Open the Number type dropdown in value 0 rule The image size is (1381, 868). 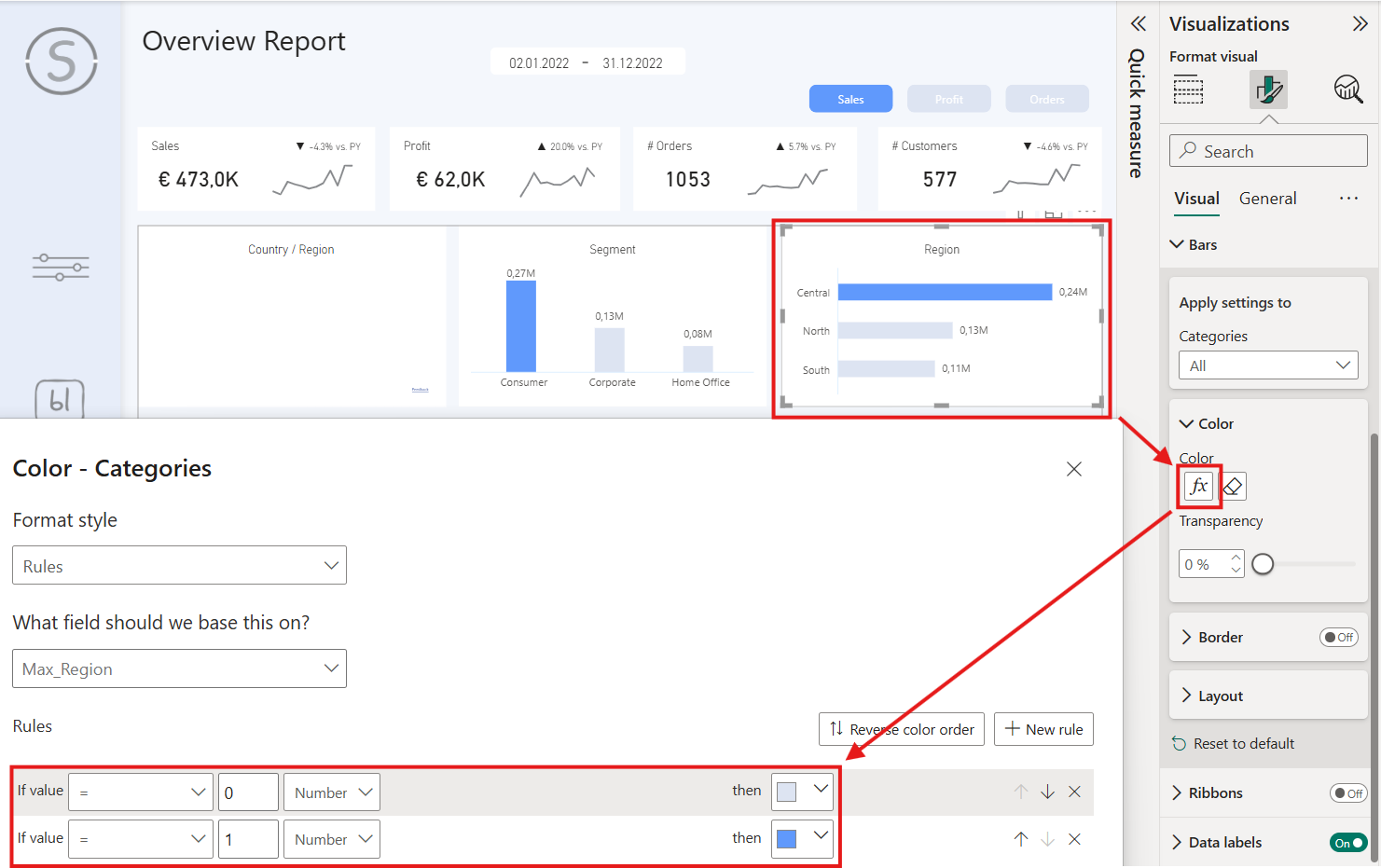coord(332,792)
